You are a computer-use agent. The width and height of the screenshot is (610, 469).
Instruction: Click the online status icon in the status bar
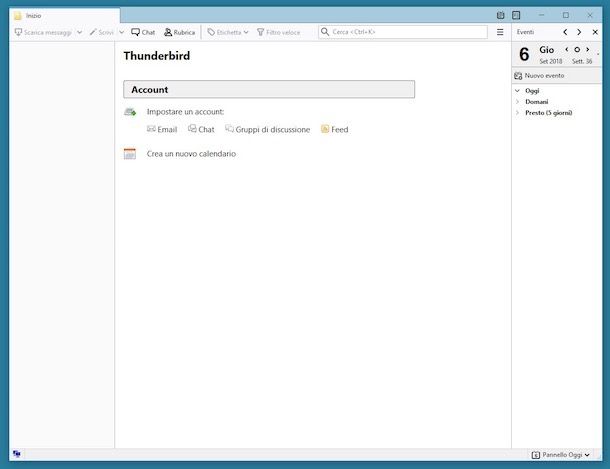click(x=16, y=454)
